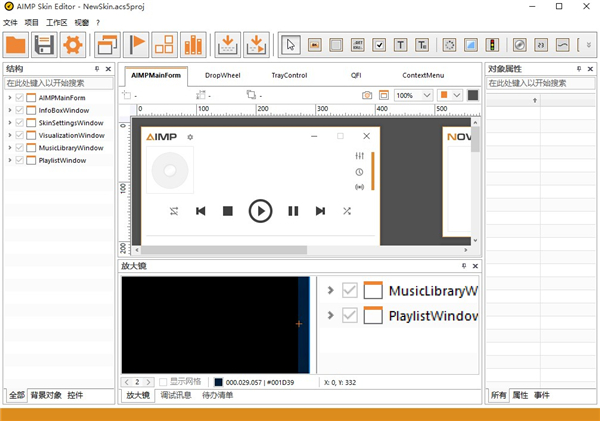The height and width of the screenshot is (421, 600).
Task: Enable the 显示网格 show grid checkbox
Action: coord(165,382)
